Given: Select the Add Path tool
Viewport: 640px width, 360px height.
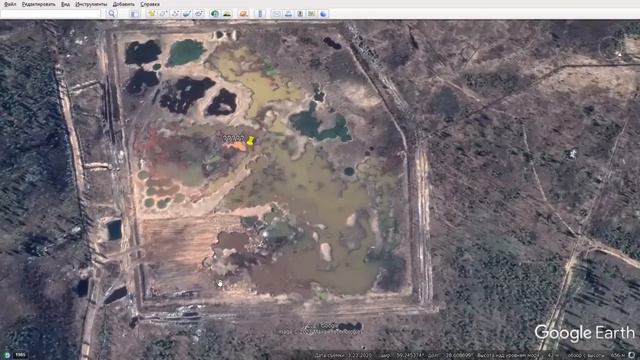Looking at the screenshot, I should click(x=175, y=13).
